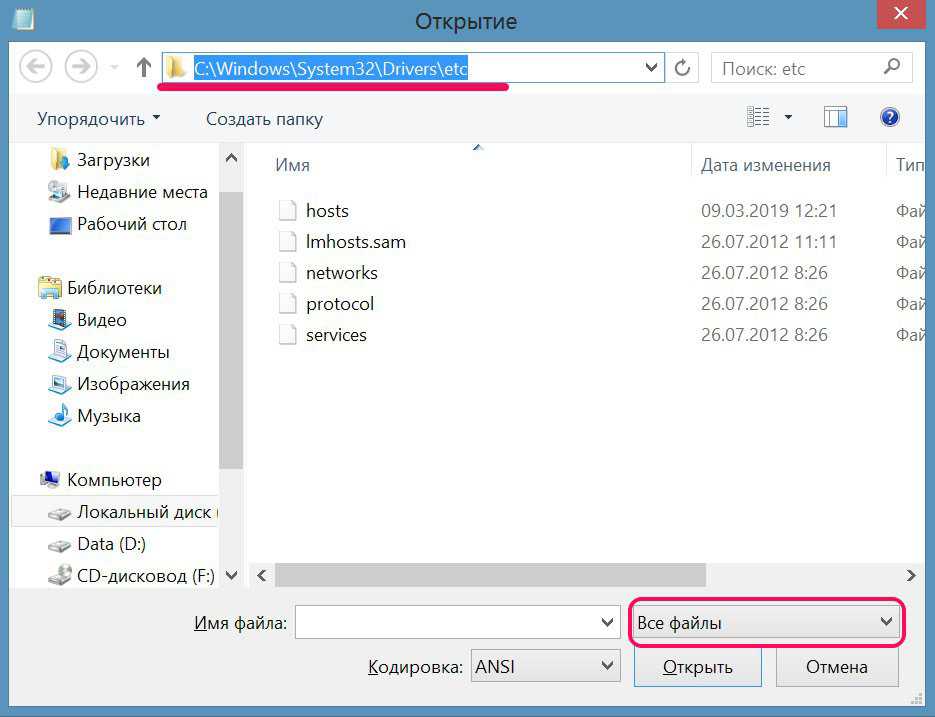
Task: Open the 'Упорядочить' menu
Action: click(98, 119)
